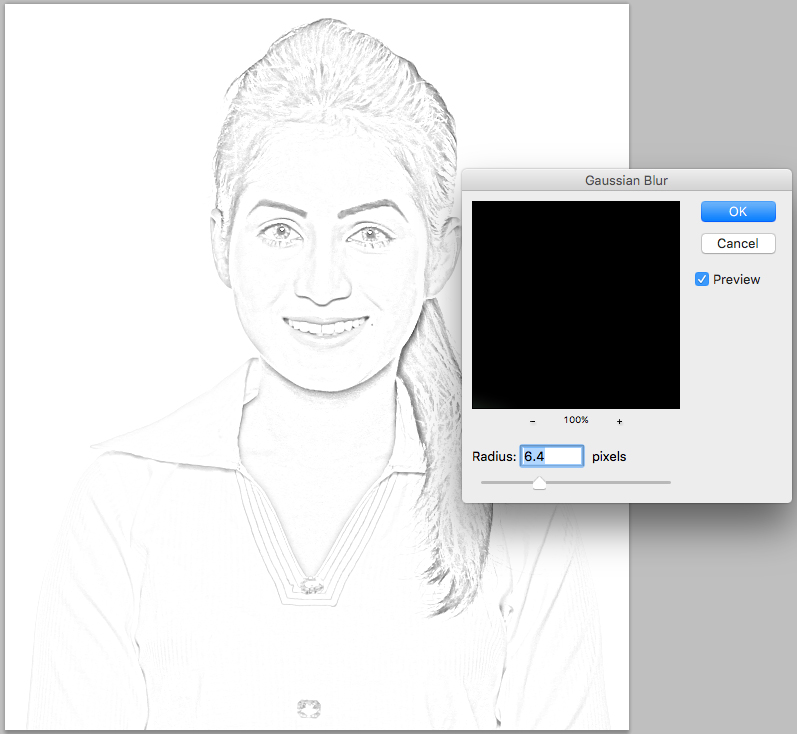Click the "Radius:" label text
797x734 pixels.
tap(494, 456)
